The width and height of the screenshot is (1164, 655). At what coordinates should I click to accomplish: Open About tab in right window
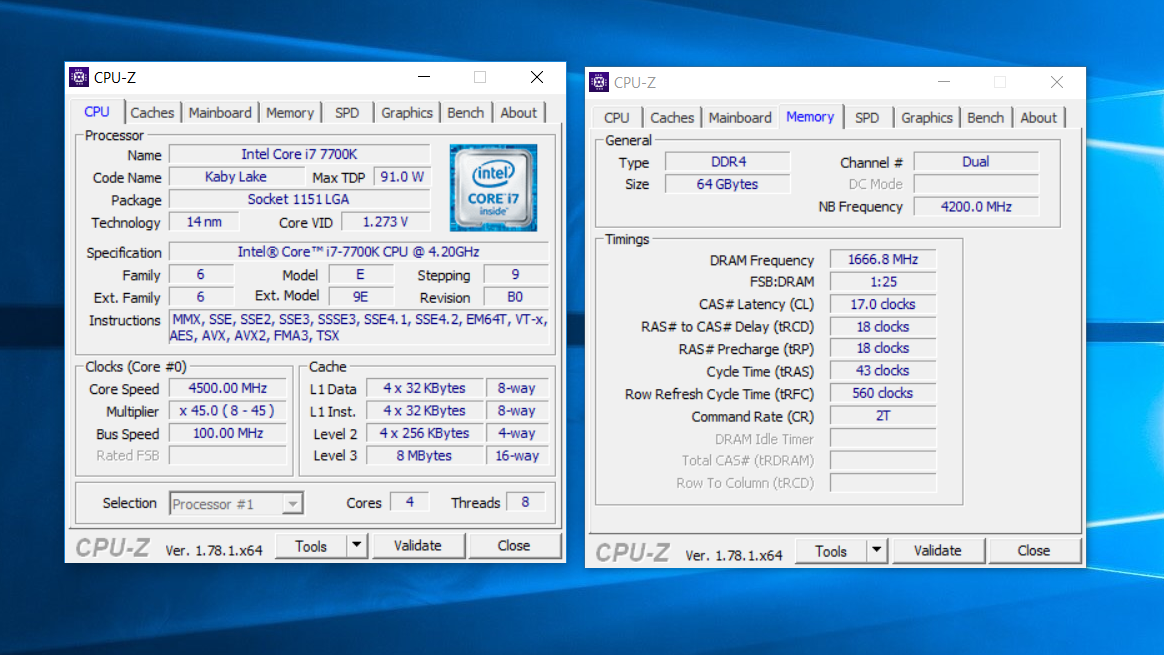(x=1038, y=118)
